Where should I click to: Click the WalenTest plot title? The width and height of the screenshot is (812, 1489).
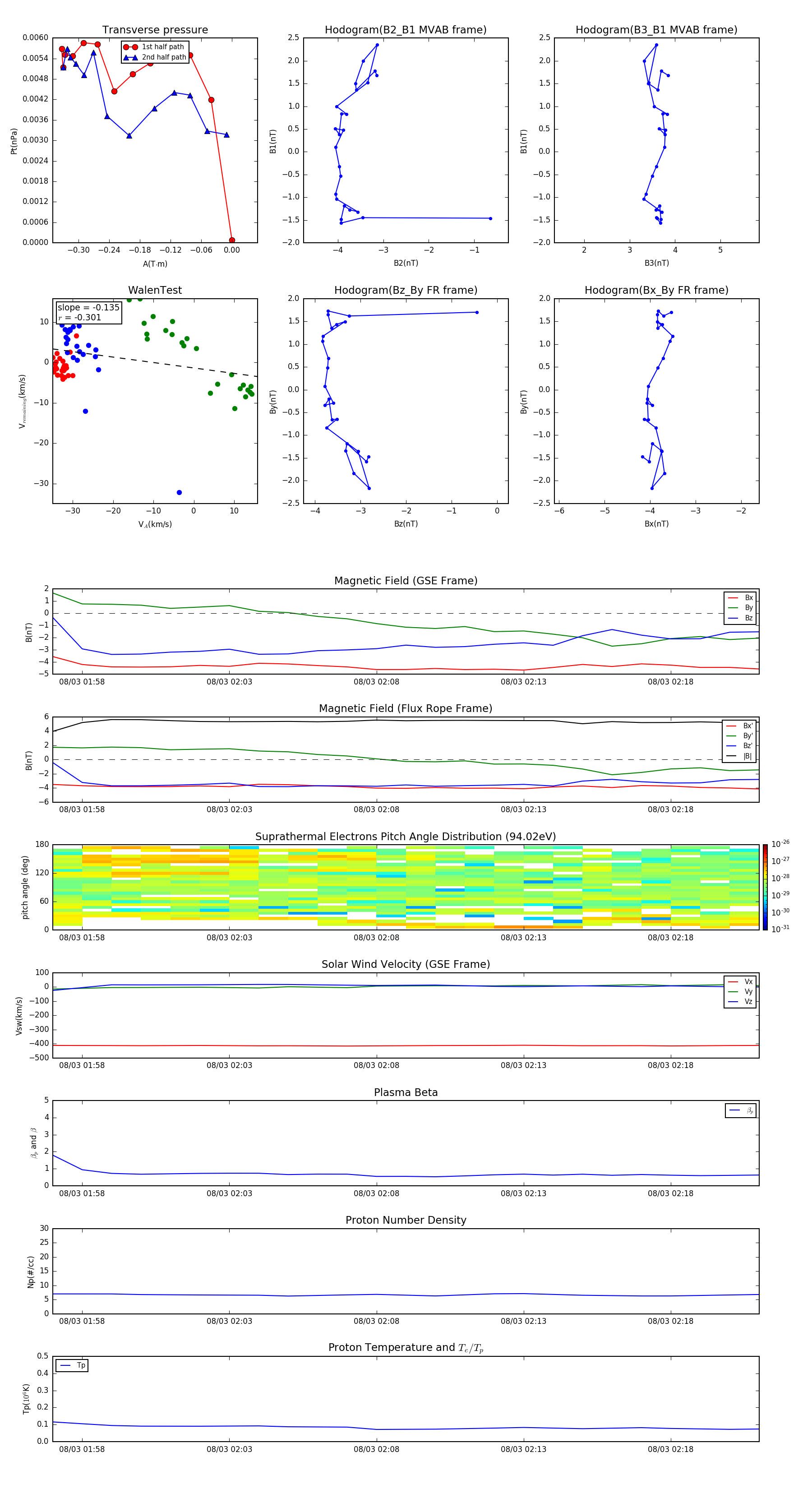coord(155,290)
